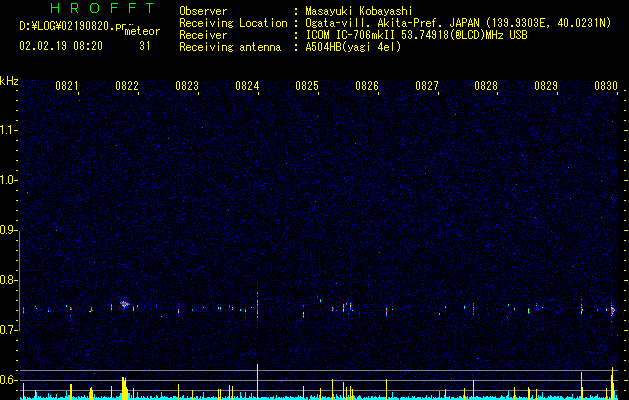Image resolution: width=629 pixels, height=400 pixels.
Task: Click the bright meteor echo near 0822
Action: [124, 304]
